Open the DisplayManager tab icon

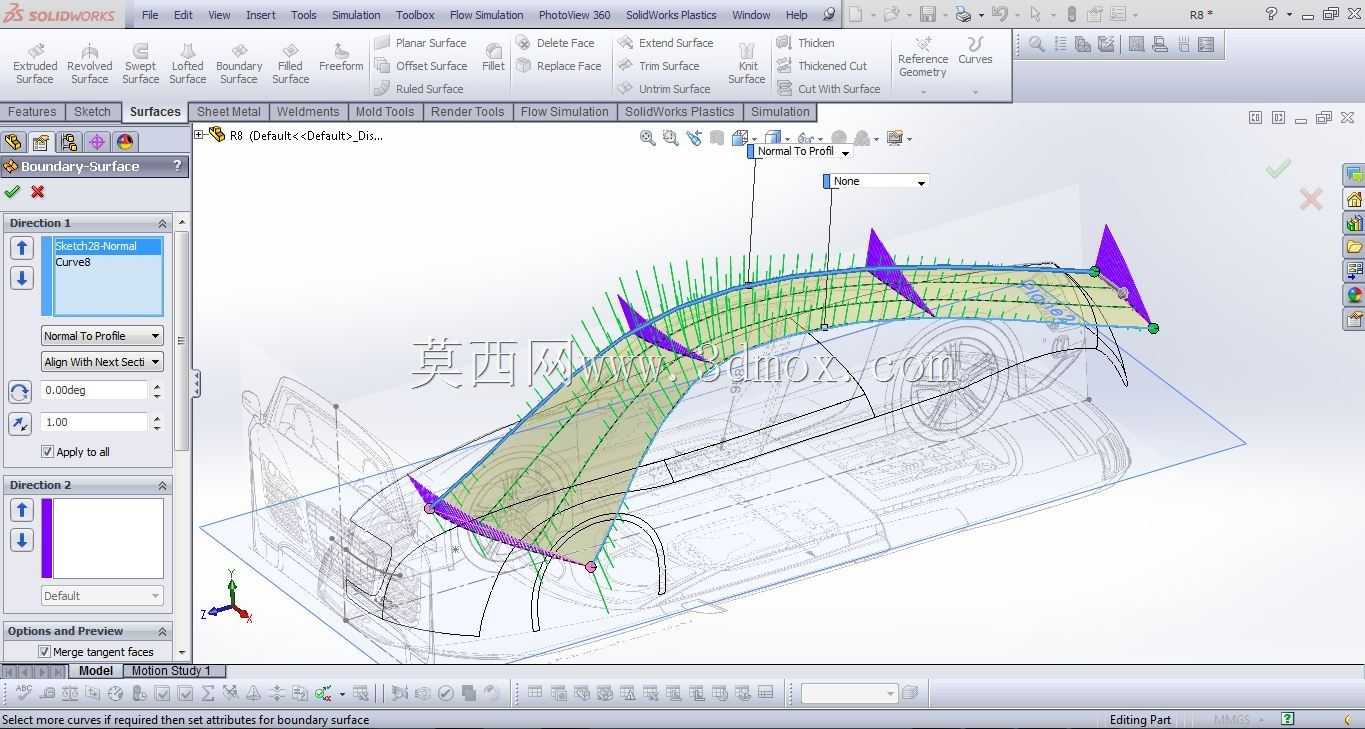(x=124, y=142)
